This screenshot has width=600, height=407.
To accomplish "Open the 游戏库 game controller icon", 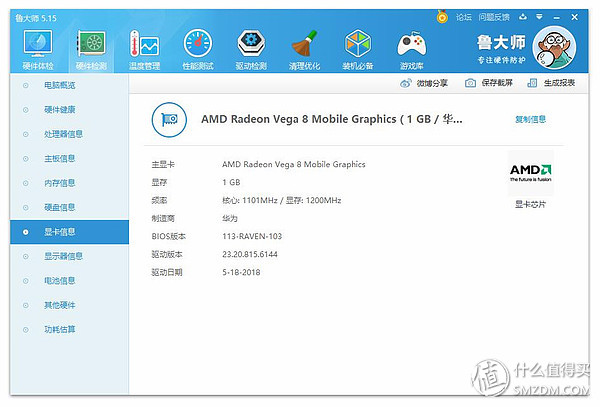I will click(x=411, y=49).
